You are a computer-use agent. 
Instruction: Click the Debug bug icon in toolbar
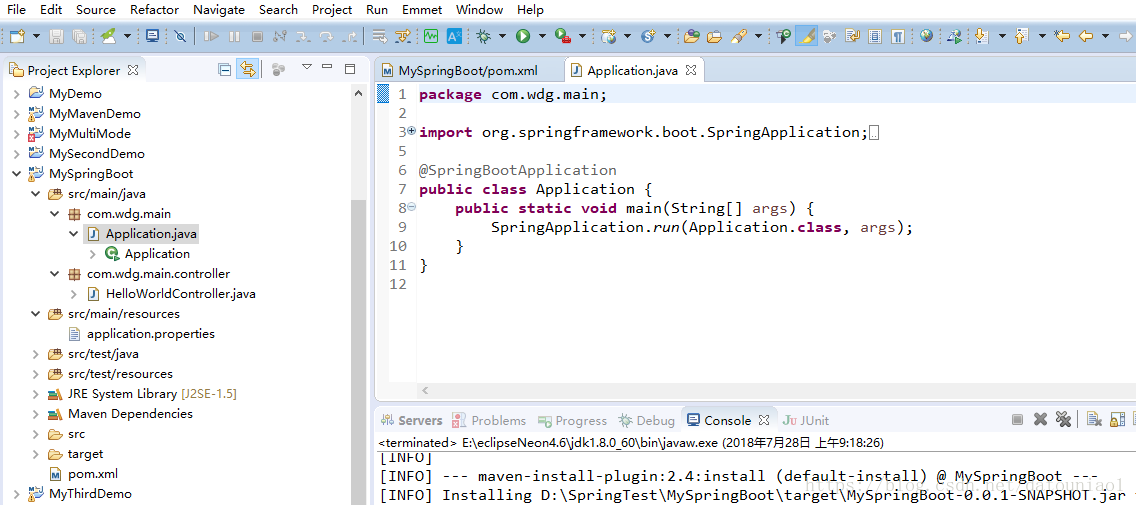click(x=484, y=36)
